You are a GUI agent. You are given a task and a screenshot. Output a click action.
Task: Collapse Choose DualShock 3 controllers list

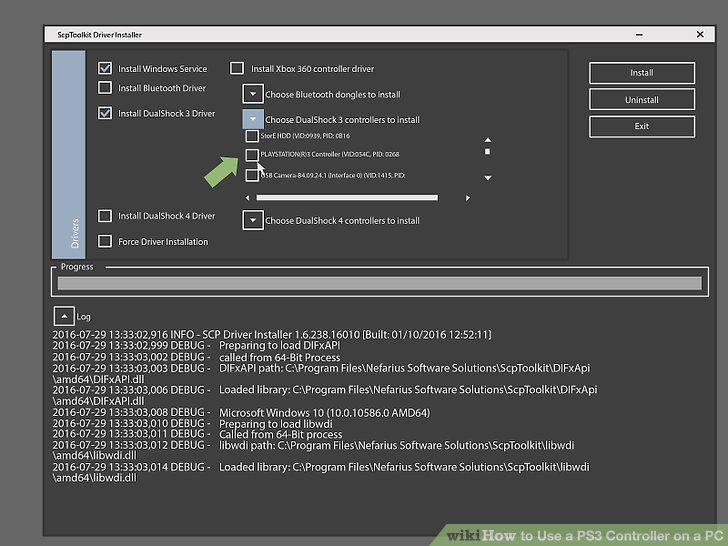(253, 119)
